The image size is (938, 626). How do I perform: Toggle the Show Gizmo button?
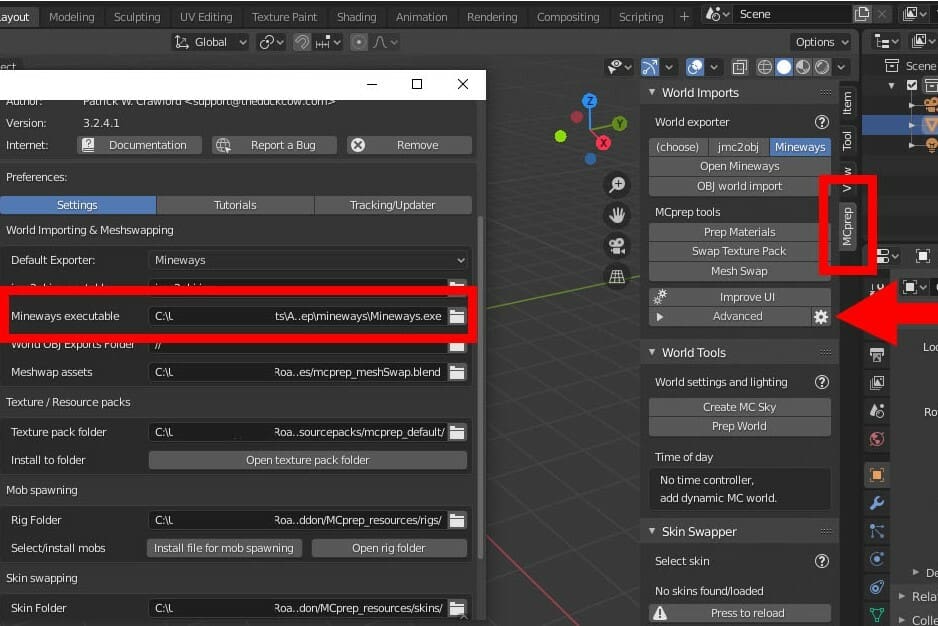click(650, 67)
